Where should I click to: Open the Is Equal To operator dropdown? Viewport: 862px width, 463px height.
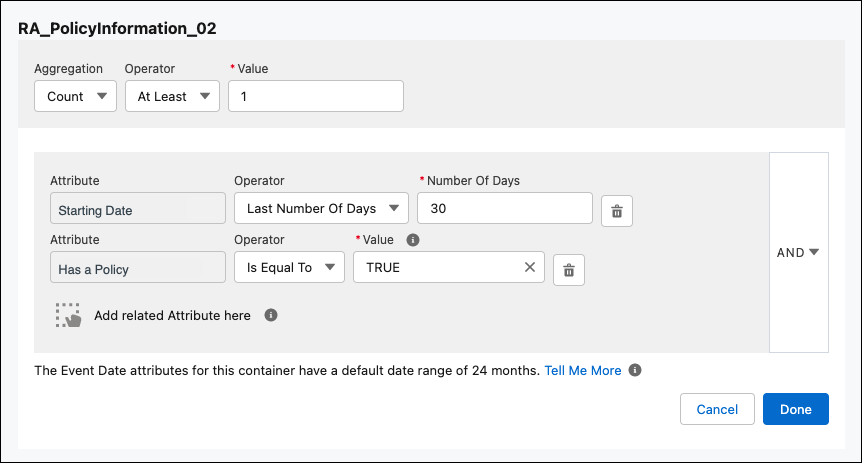click(289, 267)
